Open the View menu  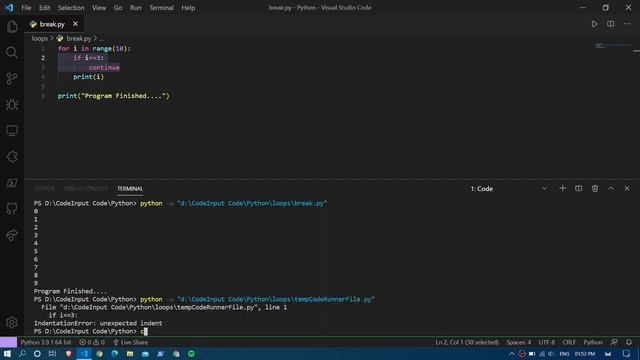(99, 8)
